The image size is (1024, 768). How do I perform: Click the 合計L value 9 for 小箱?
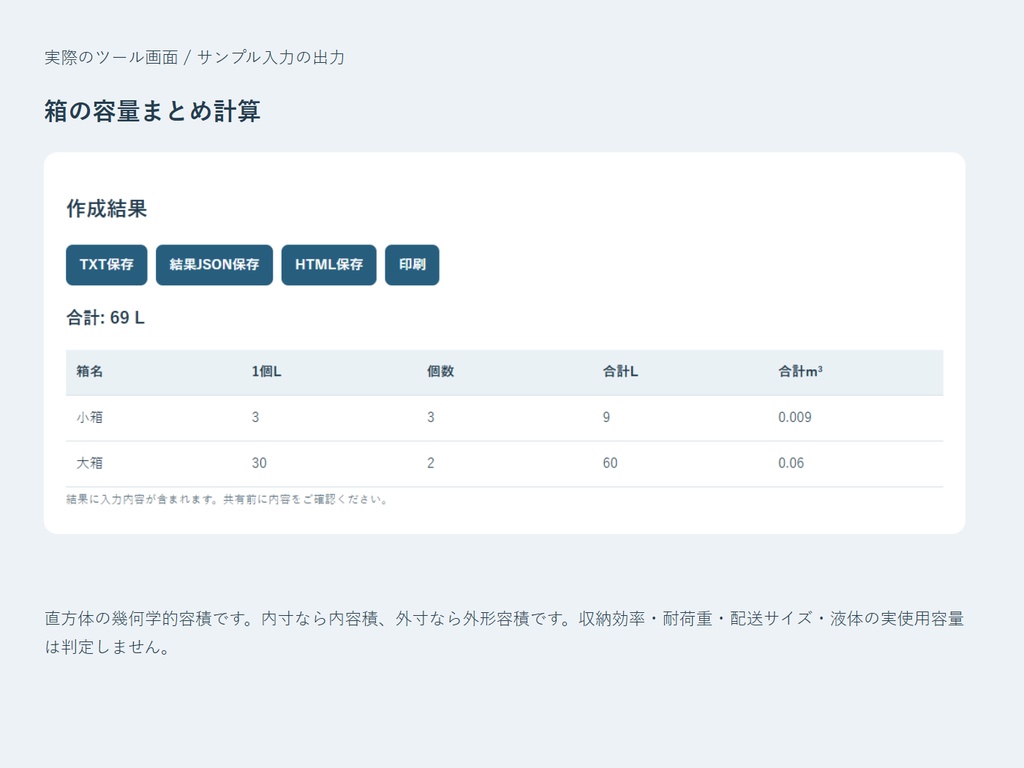point(607,417)
